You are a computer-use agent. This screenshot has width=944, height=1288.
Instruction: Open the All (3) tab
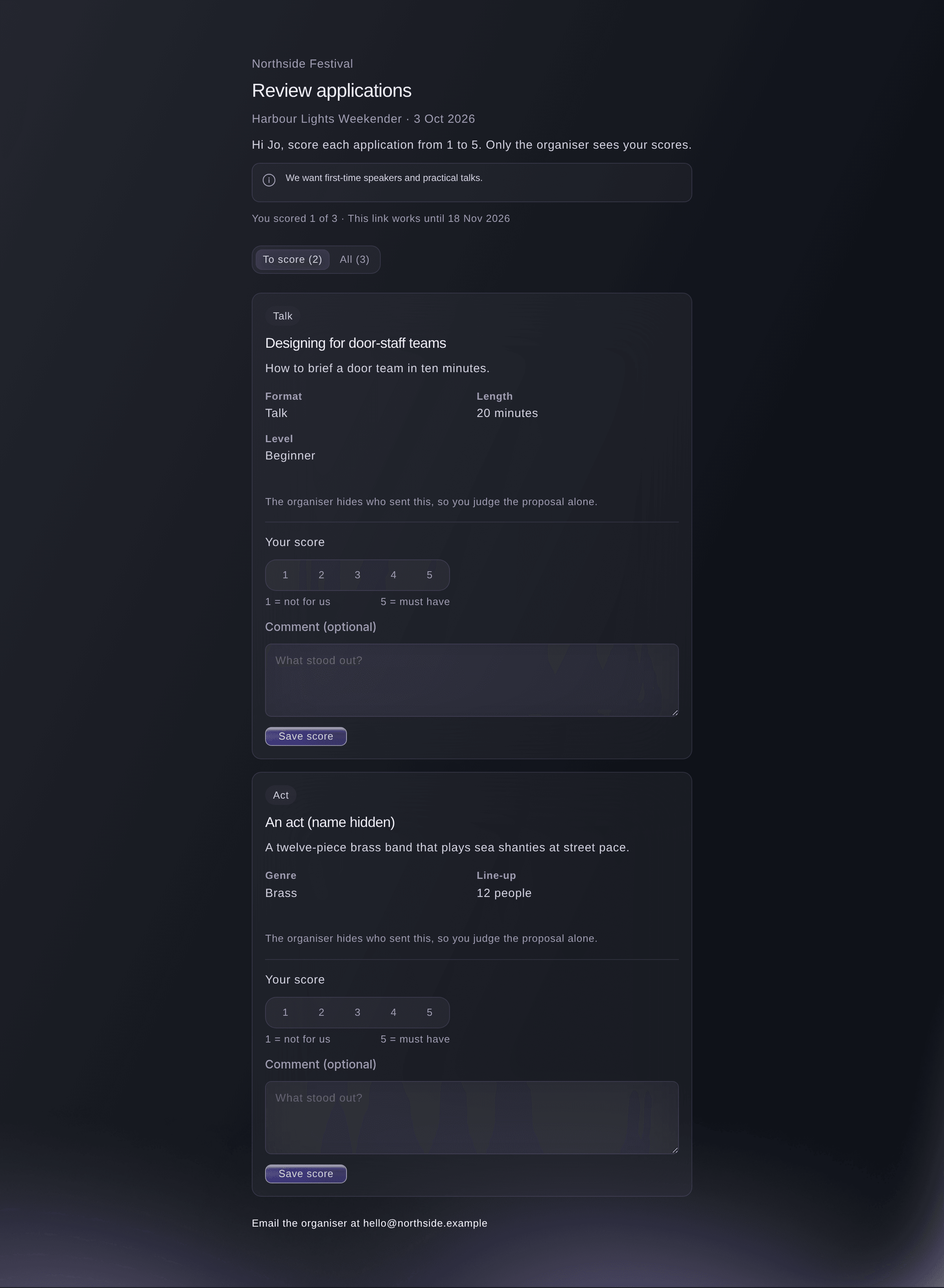(354, 259)
